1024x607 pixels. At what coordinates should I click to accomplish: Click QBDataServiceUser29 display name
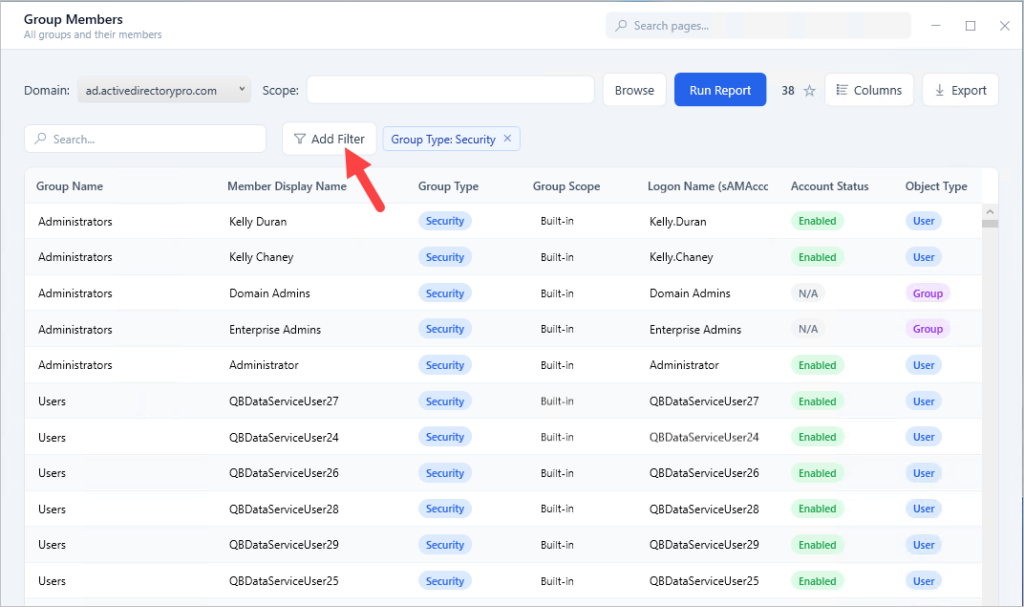pos(283,545)
